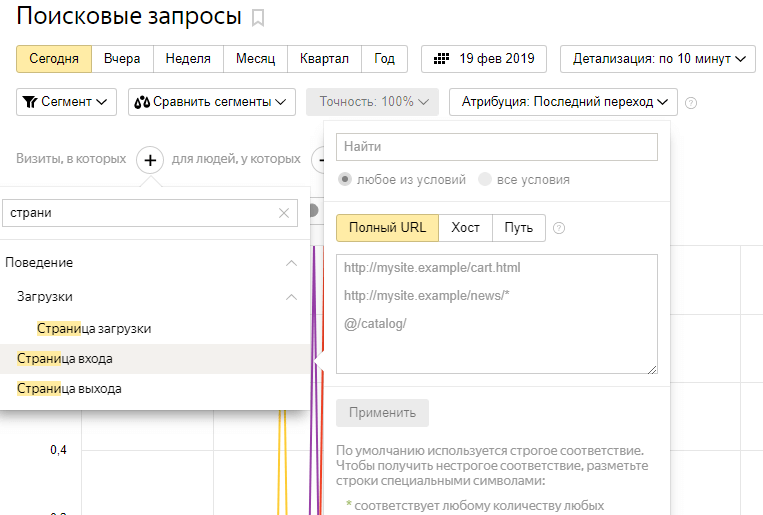Open the 'Атрибуция: Последний переход' dropdown
Image resolution: width=763 pixels, height=515 pixels.
(564, 102)
